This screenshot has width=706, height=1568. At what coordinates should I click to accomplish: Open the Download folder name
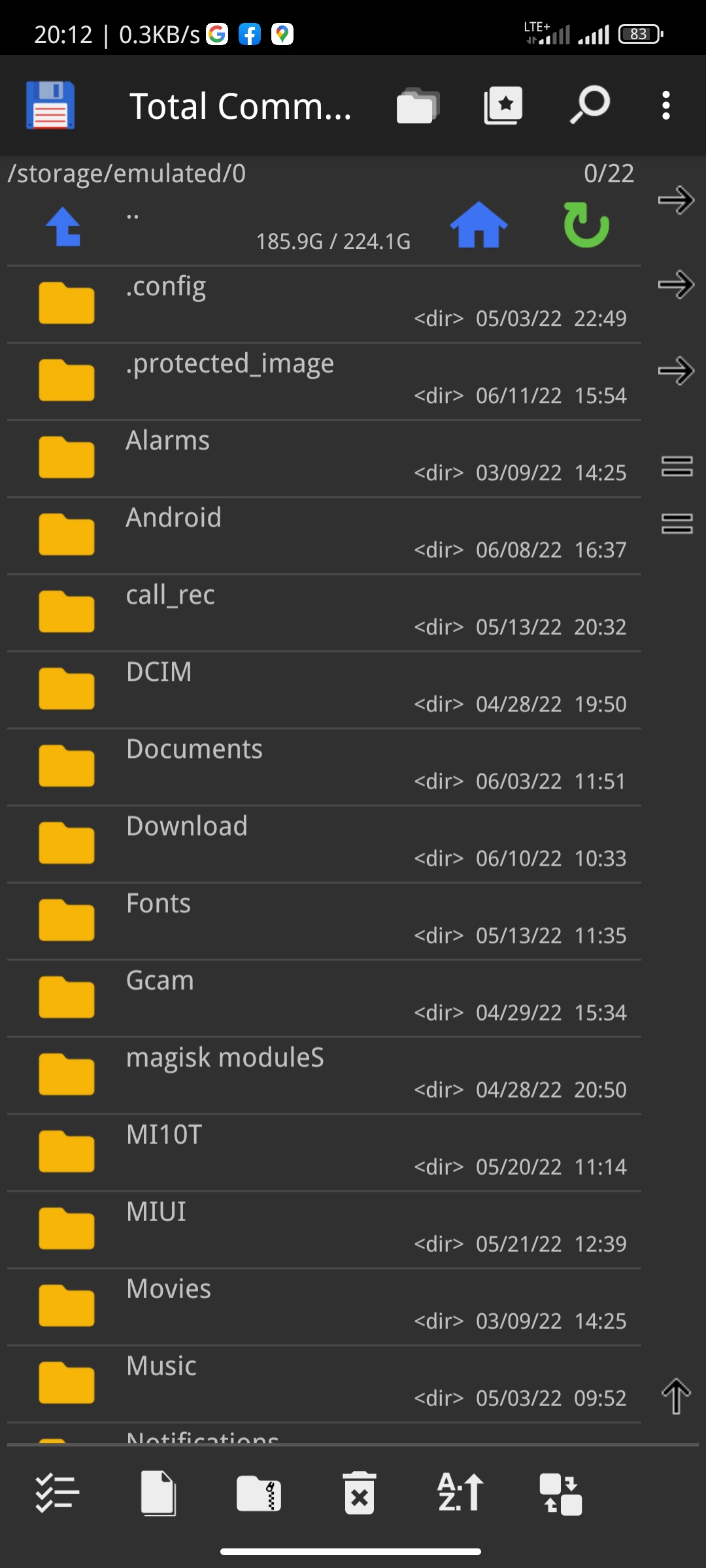[x=187, y=826]
